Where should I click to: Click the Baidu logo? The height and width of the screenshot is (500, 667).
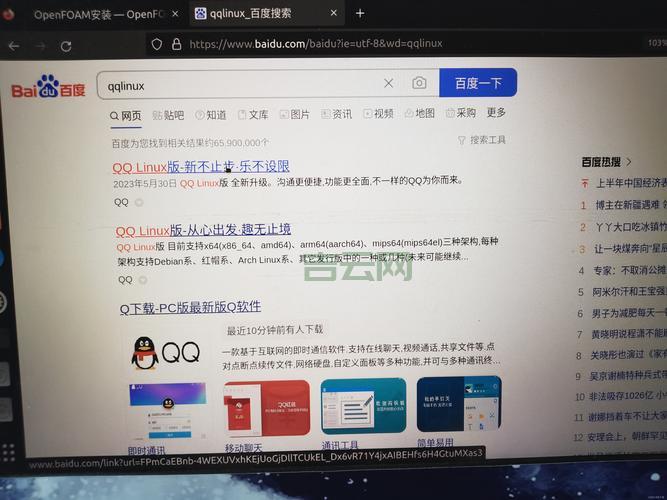48,87
